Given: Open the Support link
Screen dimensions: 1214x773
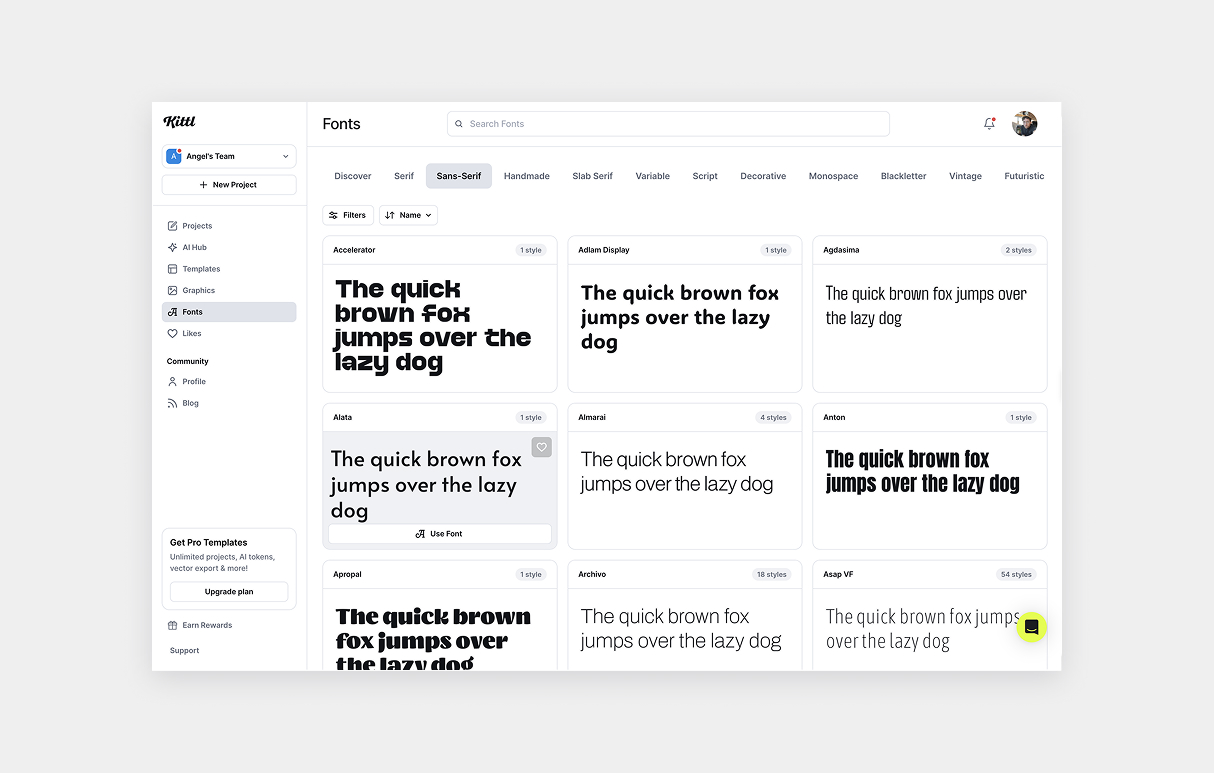Looking at the screenshot, I should [185, 650].
